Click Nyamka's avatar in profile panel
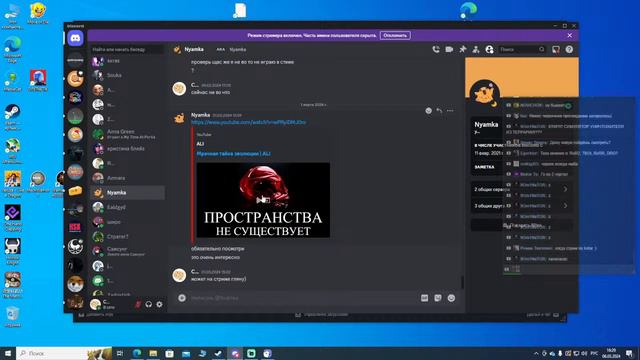 [484, 94]
